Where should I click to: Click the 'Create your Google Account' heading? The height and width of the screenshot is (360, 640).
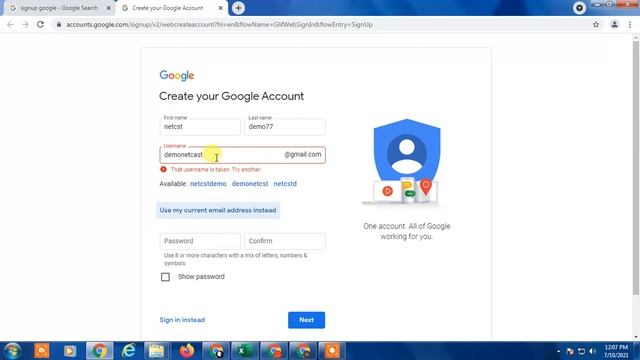[231, 96]
